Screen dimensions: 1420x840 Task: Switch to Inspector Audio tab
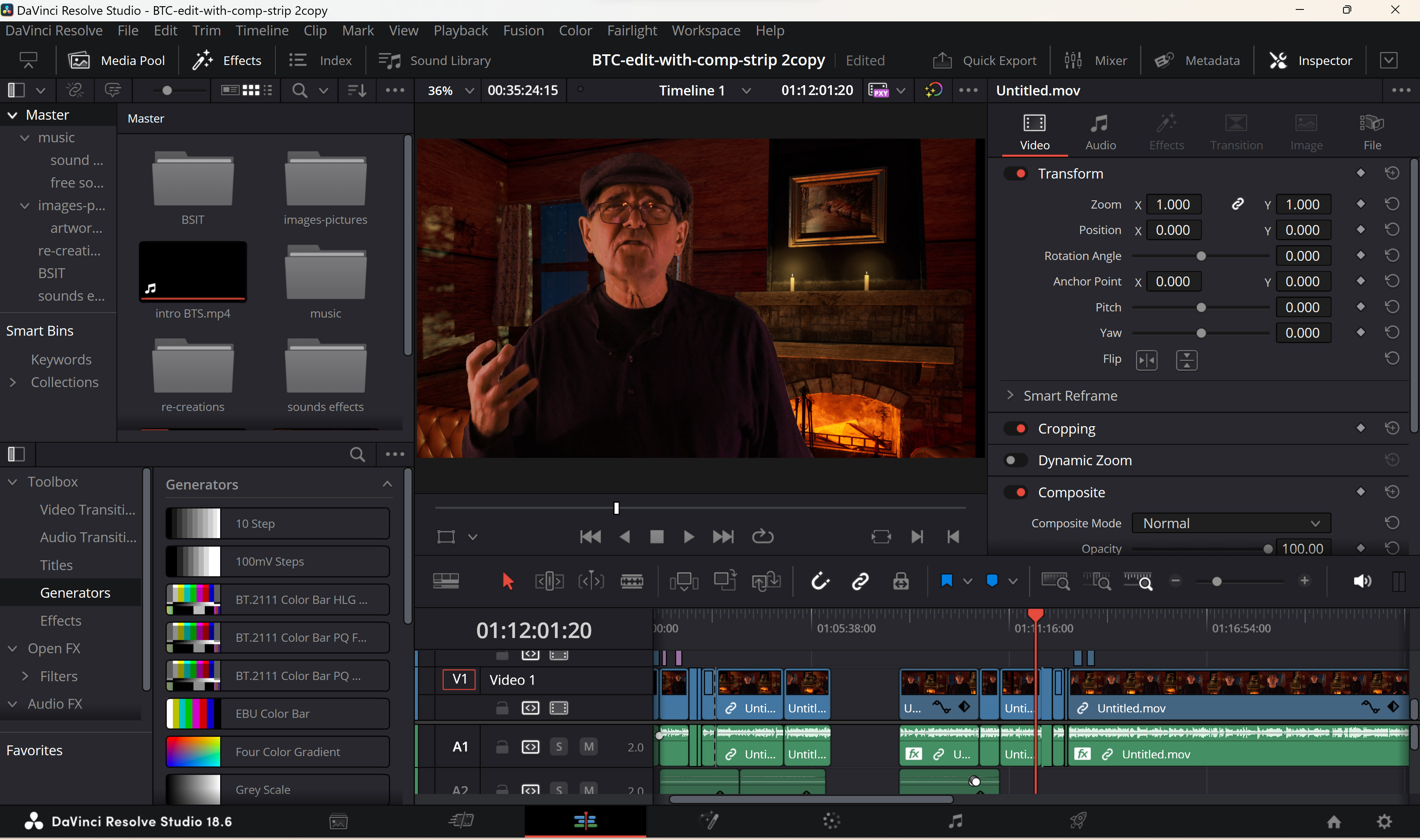click(1100, 133)
